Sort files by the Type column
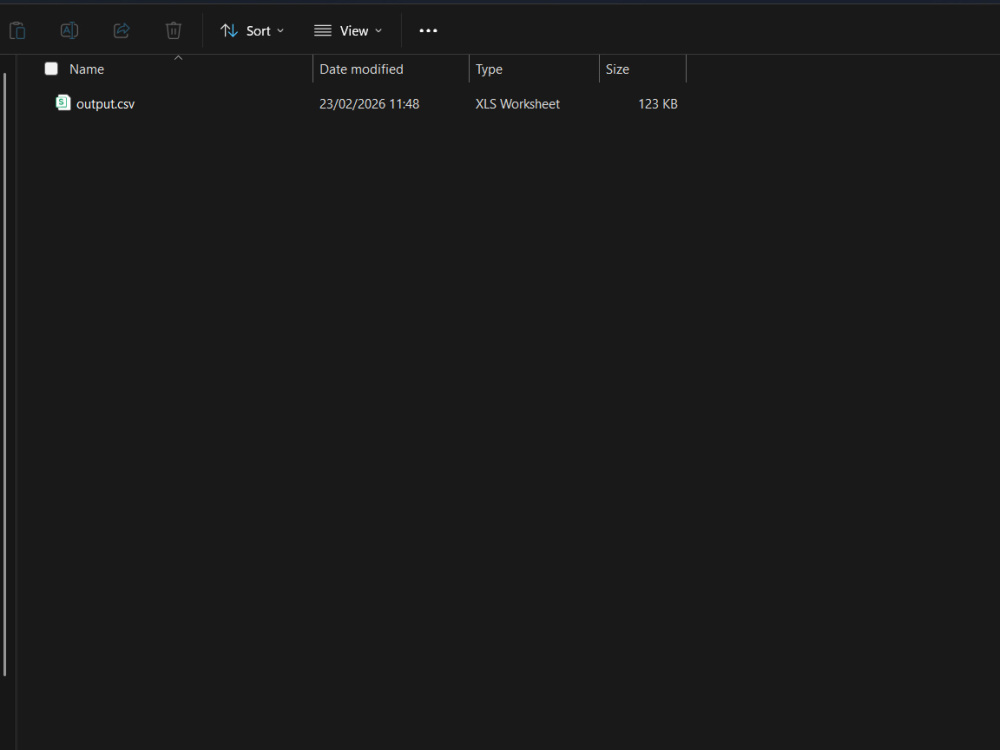Image resolution: width=1000 pixels, height=750 pixels. pyautogui.click(x=489, y=69)
